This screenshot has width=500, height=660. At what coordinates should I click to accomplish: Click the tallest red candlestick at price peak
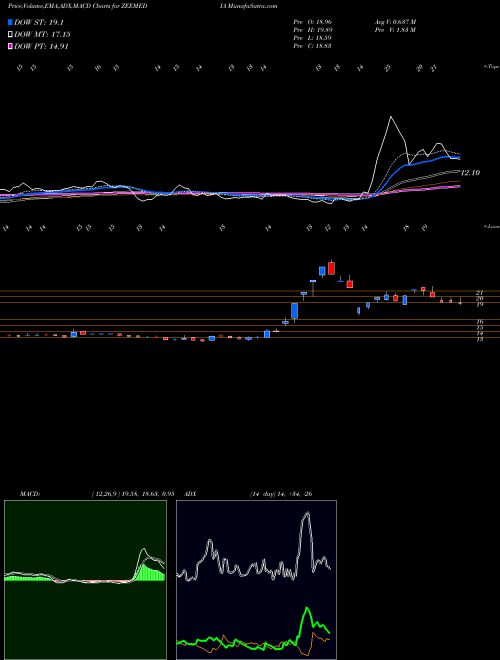(x=332, y=268)
